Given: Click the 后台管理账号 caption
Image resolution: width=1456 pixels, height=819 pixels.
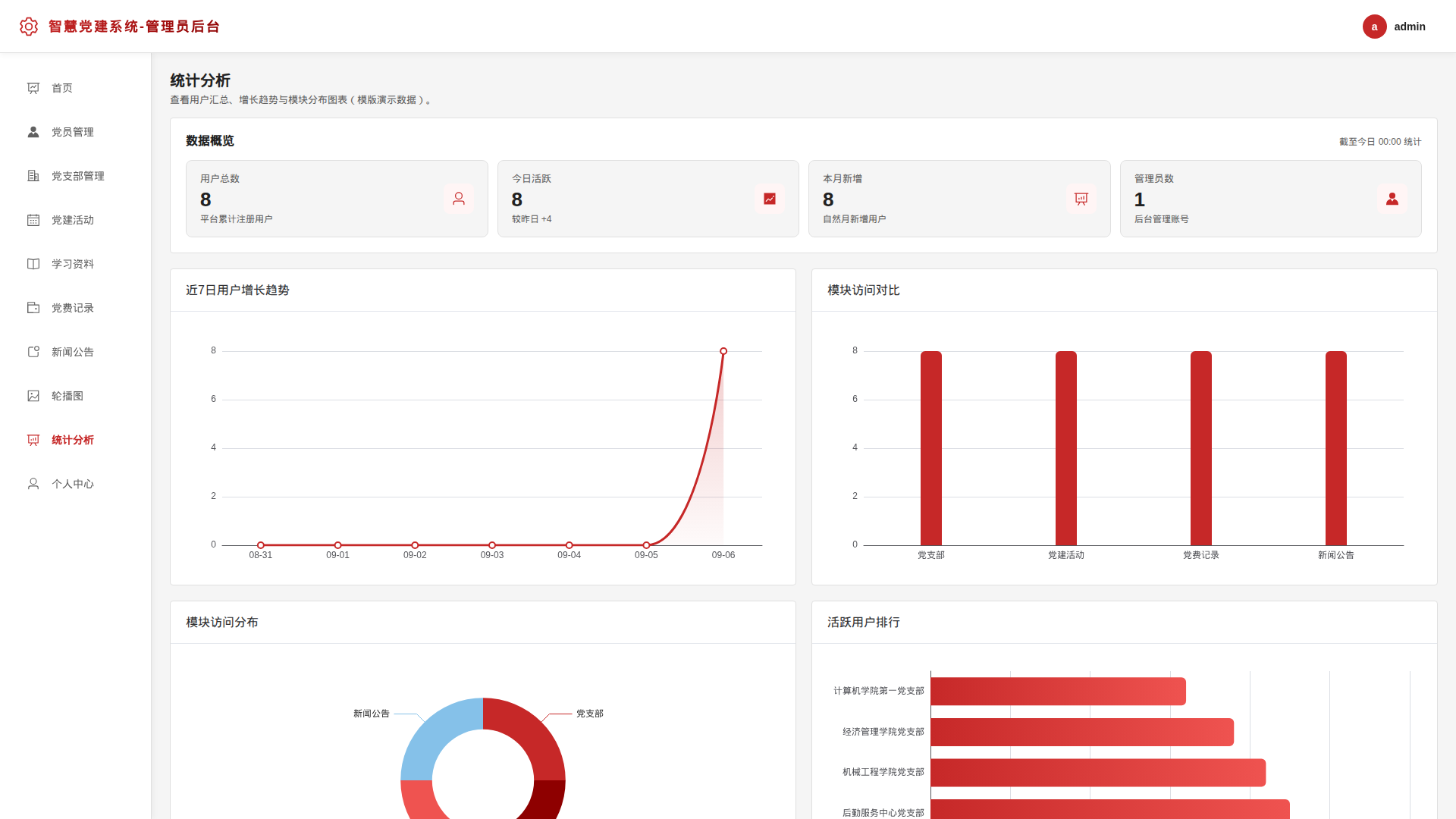Looking at the screenshot, I should (x=1162, y=219).
